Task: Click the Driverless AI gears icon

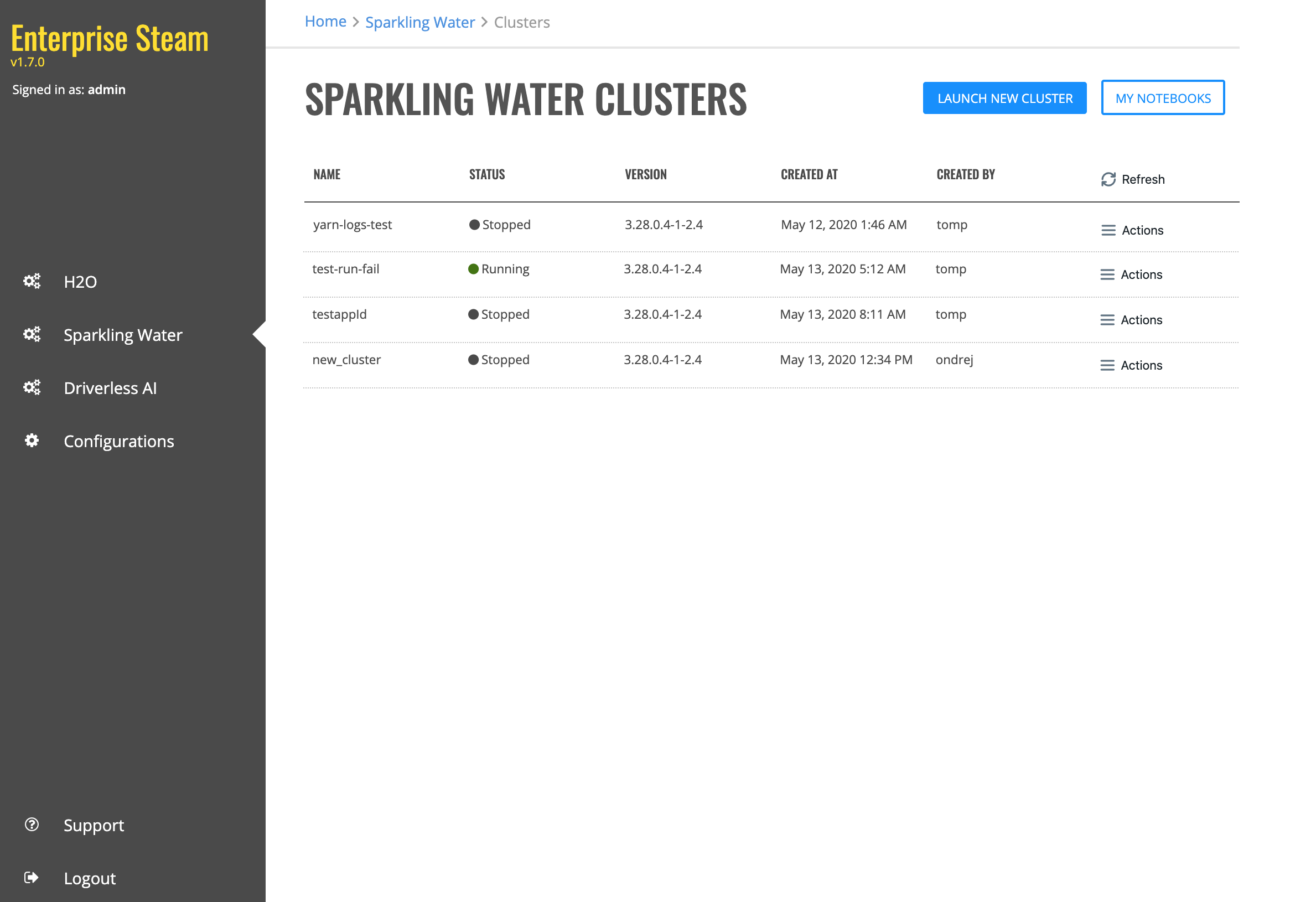Action: pyautogui.click(x=32, y=388)
